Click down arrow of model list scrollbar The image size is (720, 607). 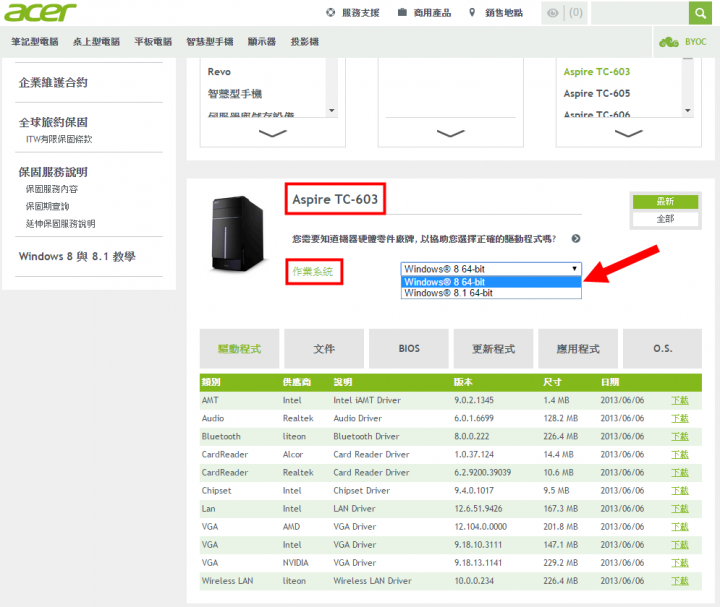[687, 111]
